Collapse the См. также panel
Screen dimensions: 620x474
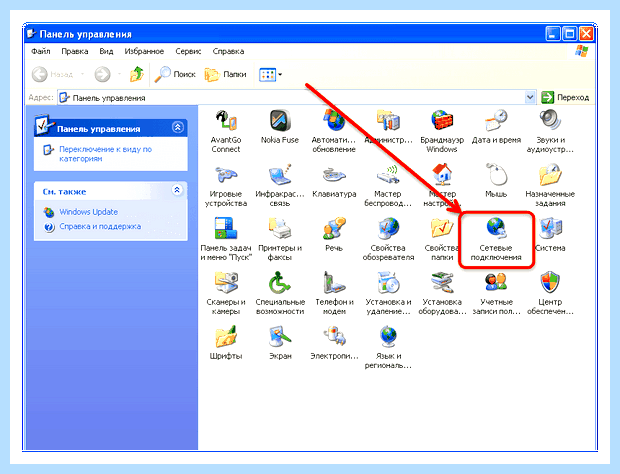[x=177, y=190]
